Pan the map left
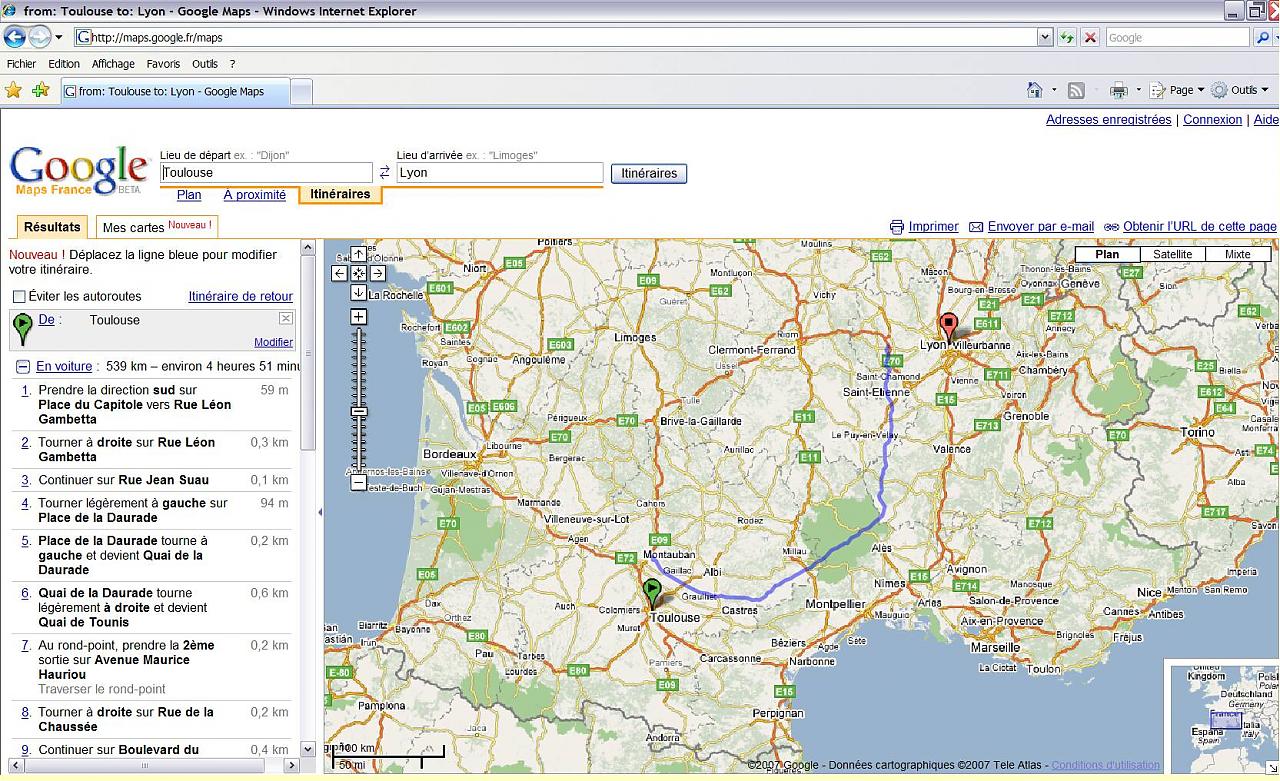The width and height of the screenshot is (1280, 781). [x=339, y=273]
